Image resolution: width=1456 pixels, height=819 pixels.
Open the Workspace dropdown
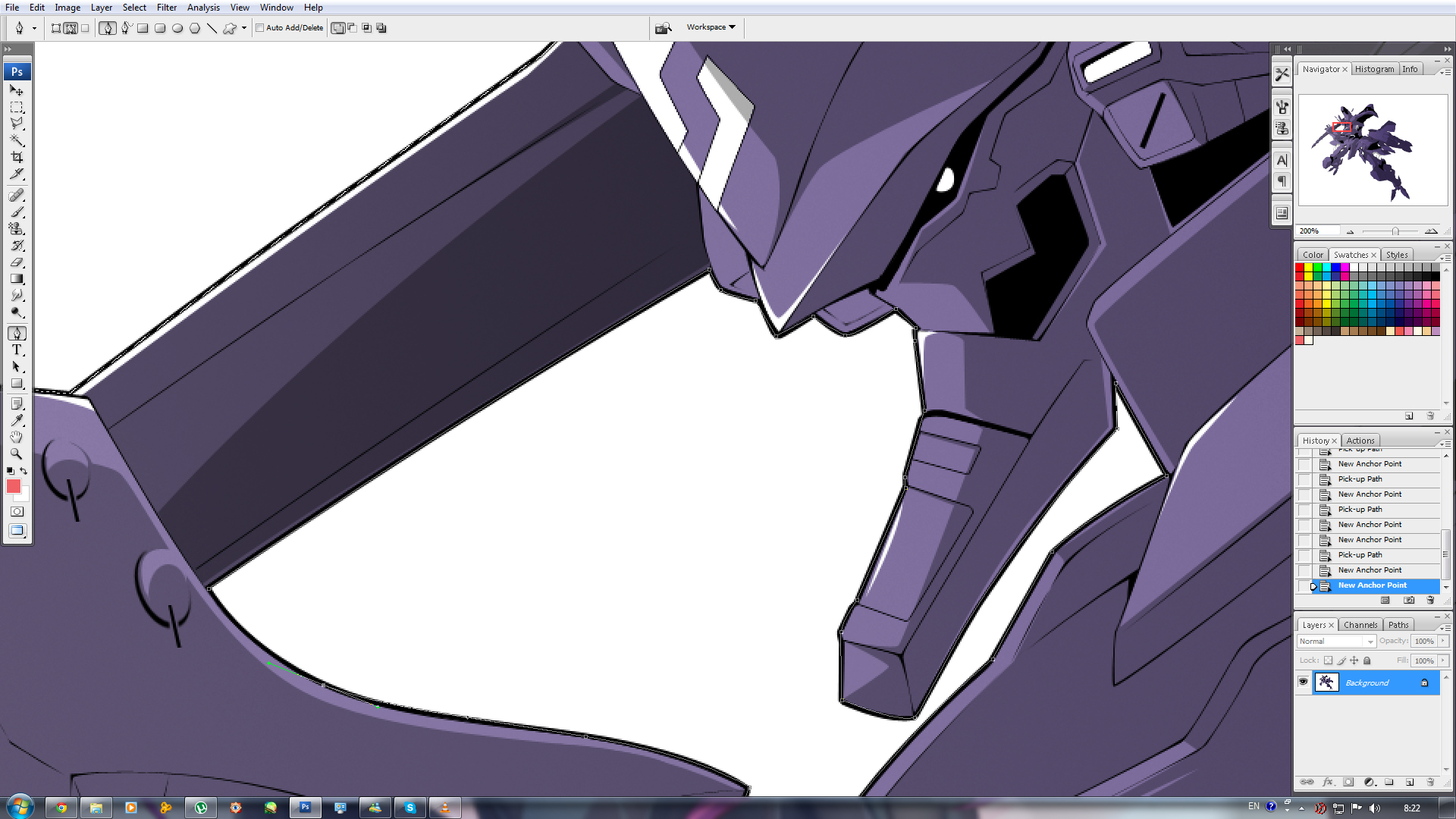[711, 27]
